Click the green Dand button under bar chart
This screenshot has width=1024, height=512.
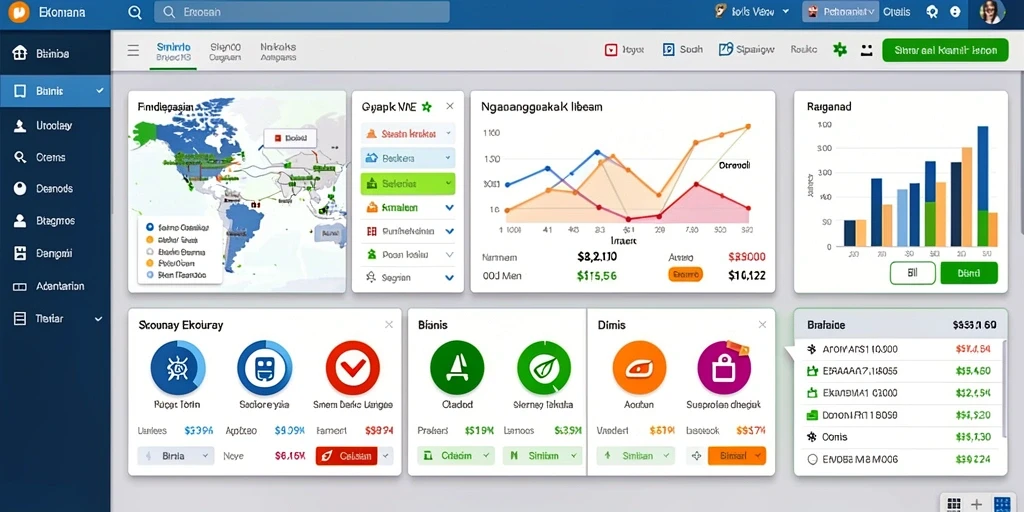click(969, 274)
